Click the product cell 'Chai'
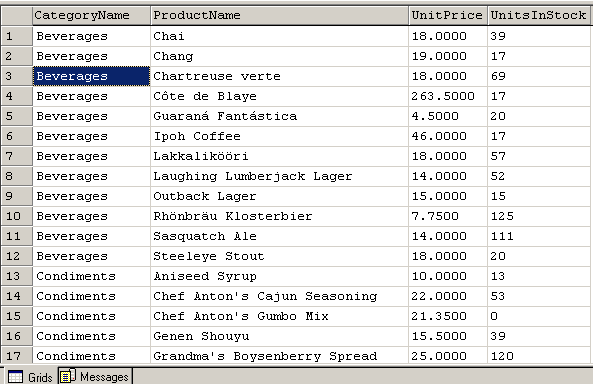Viewport: 593px width, 384px height. tap(279, 36)
